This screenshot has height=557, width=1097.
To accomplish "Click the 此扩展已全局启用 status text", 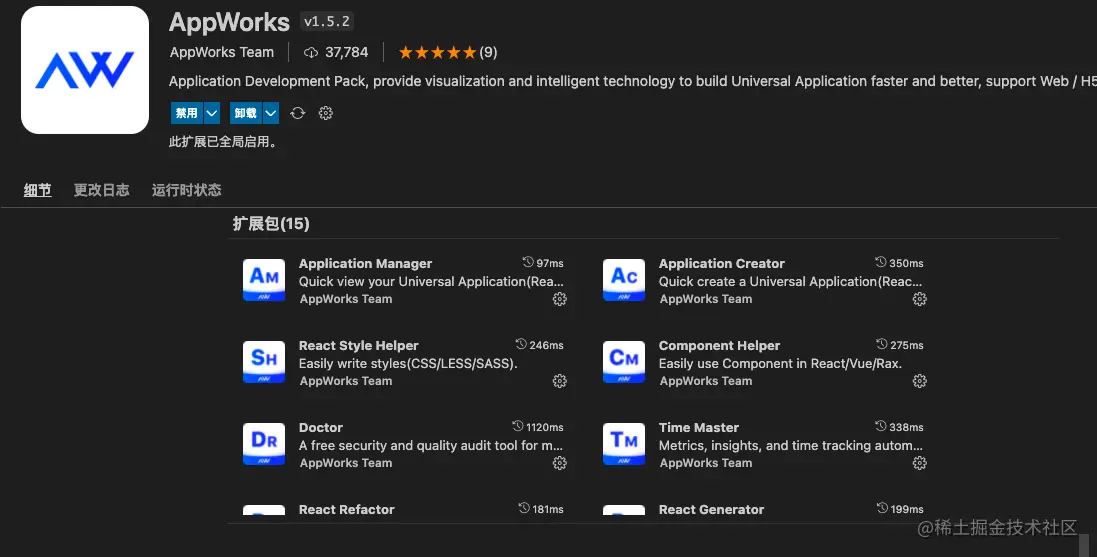I will coord(223,141).
